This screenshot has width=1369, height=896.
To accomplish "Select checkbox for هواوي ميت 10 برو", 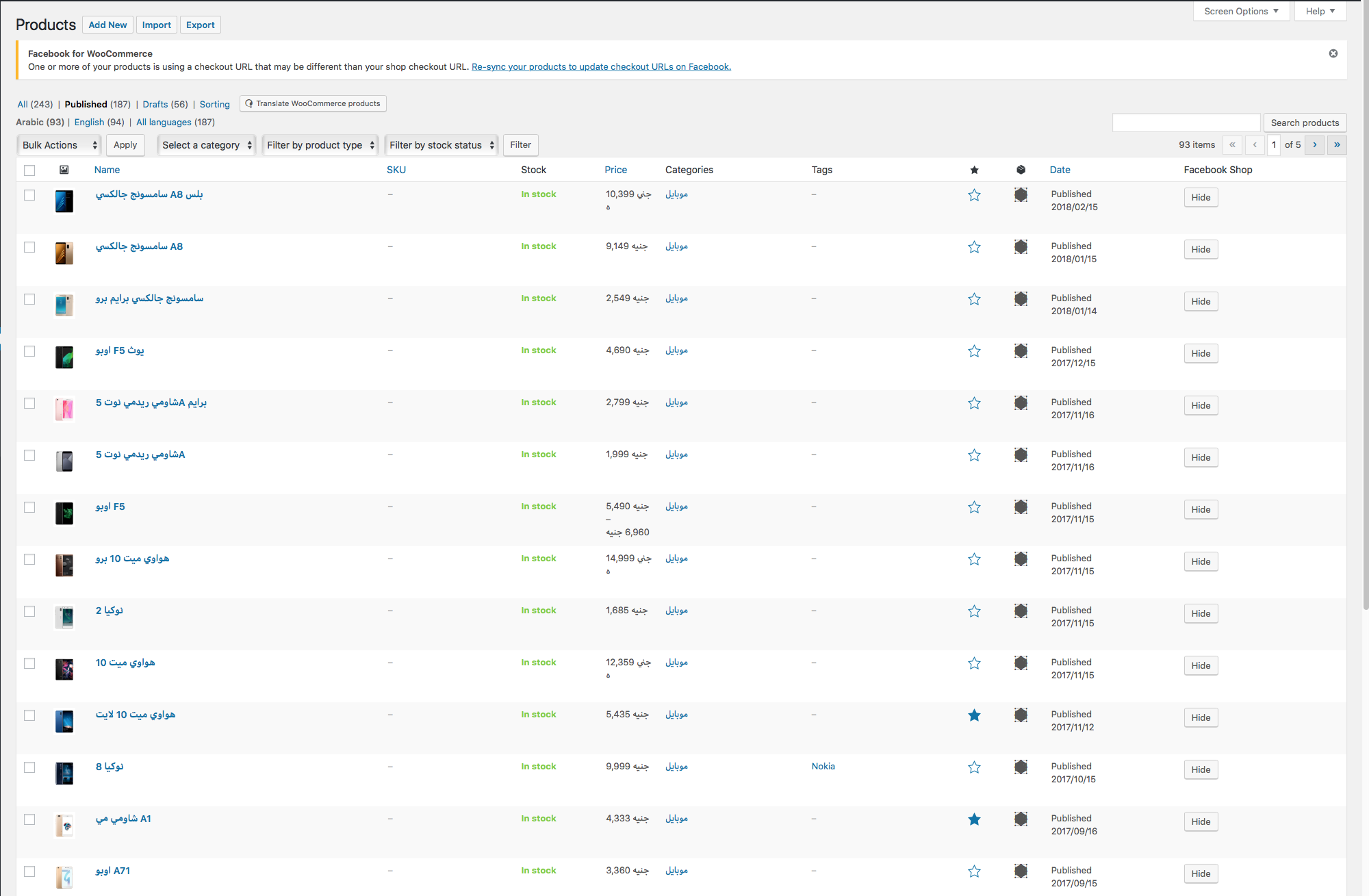I will (x=29, y=559).
